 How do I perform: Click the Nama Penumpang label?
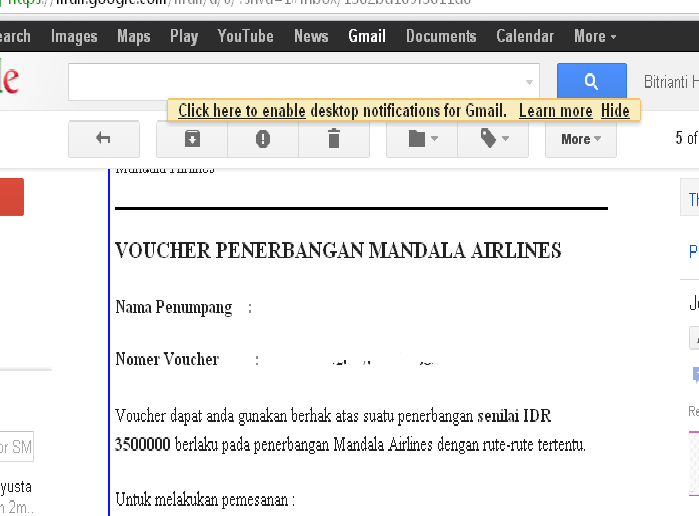pos(174,308)
